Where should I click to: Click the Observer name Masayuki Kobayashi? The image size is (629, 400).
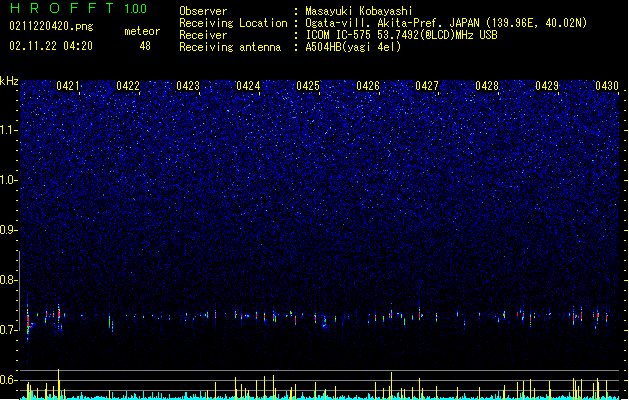tap(359, 11)
